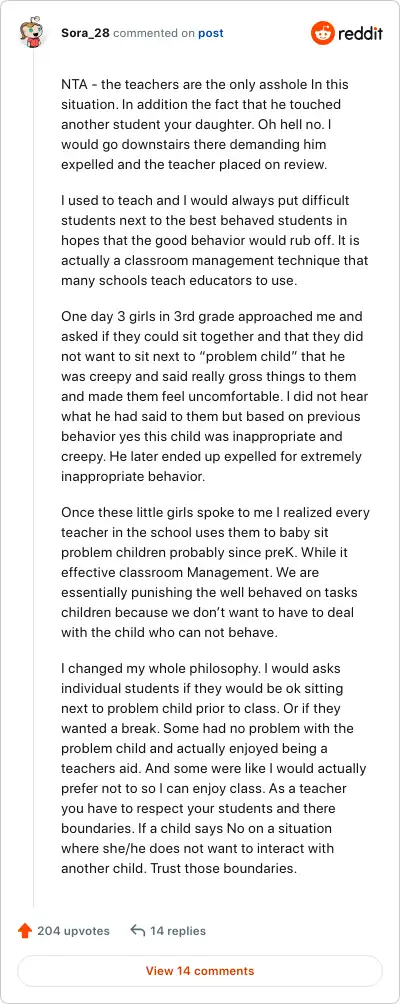400x1004 pixels.
Task: Open the "14 replies" link
Action: (178, 931)
